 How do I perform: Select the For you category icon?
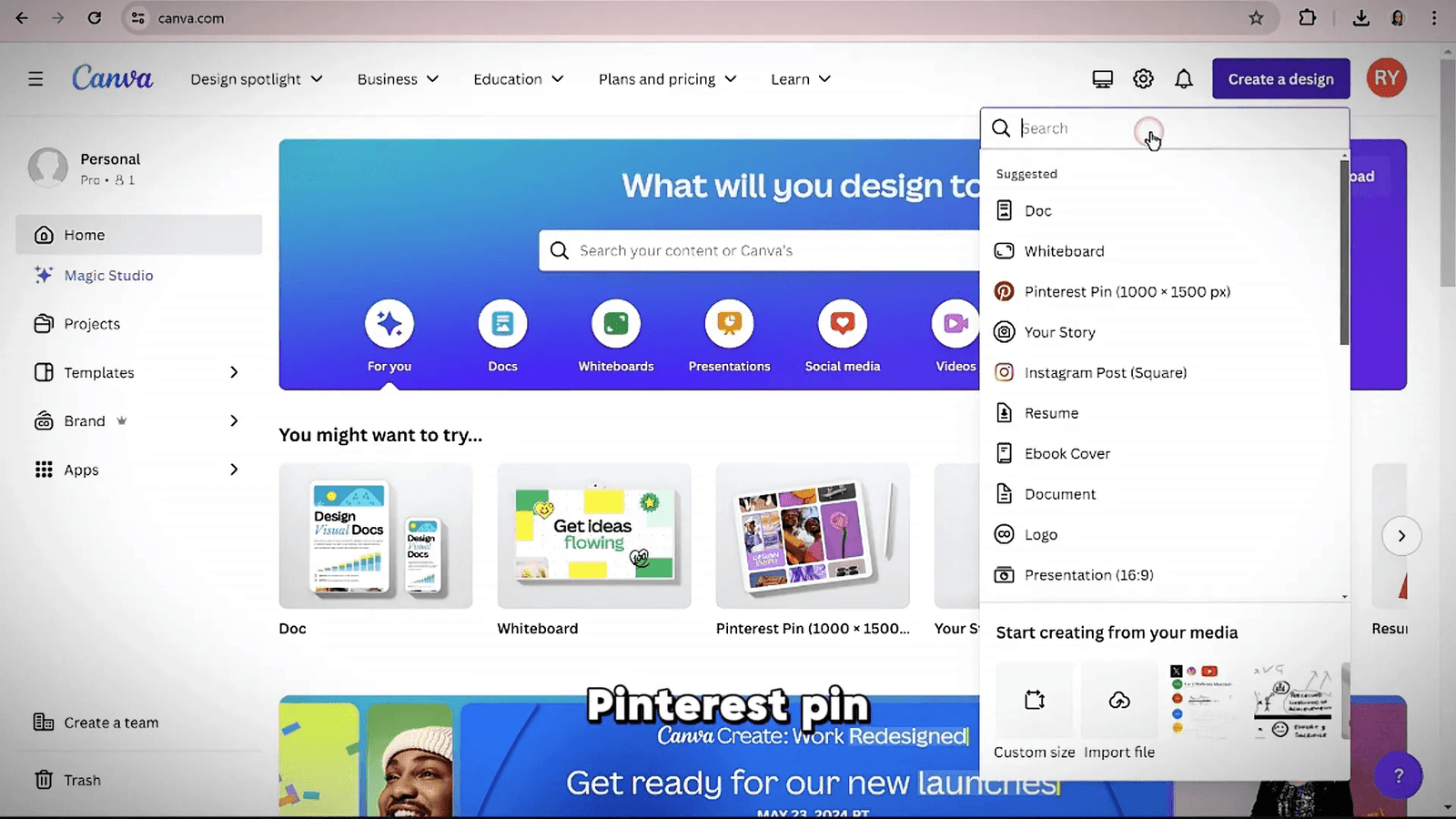389,323
